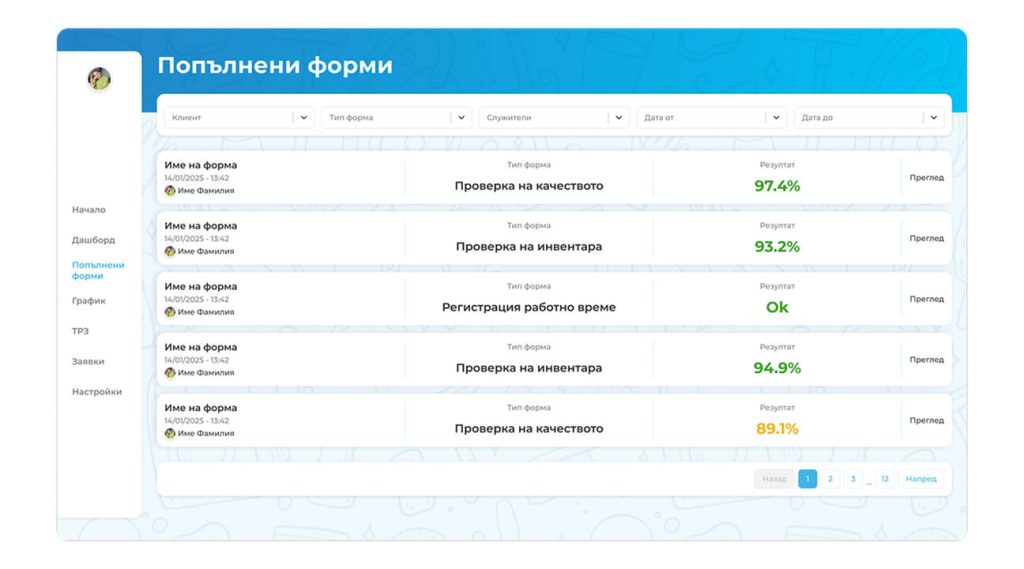
Task: Click the avatar beside Име Фамилия in Ok row
Action: [x=170, y=312]
